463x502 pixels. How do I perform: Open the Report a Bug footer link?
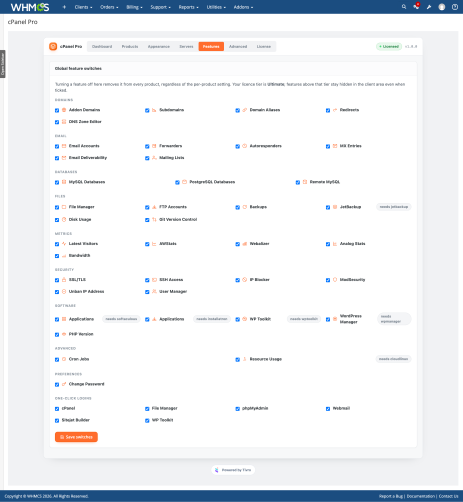[x=391, y=496]
